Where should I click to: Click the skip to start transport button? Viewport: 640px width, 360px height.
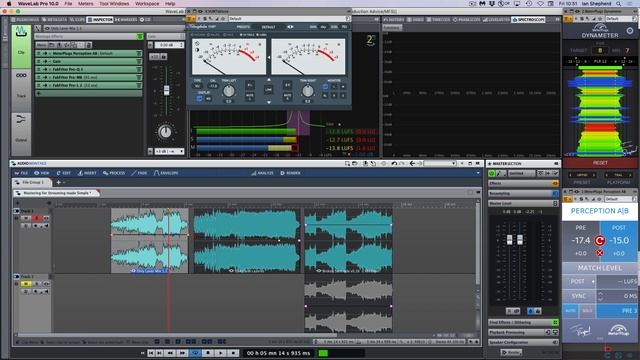coord(151,353)
